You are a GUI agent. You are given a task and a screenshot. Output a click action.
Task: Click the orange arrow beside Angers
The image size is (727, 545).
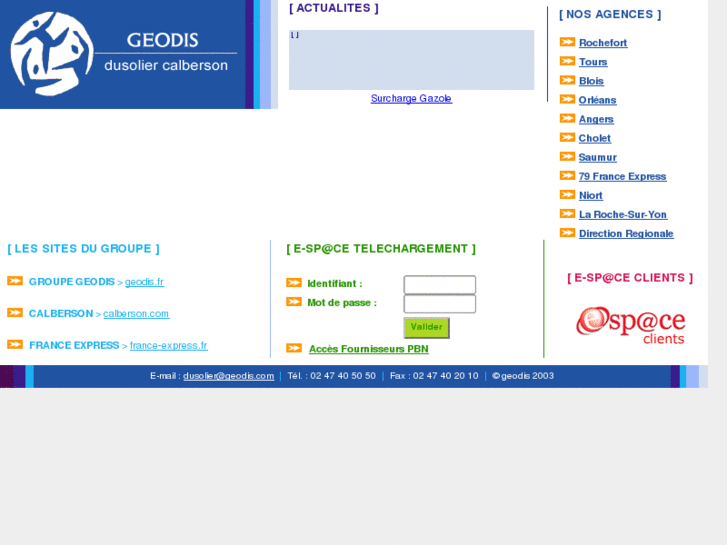(567, 118)
